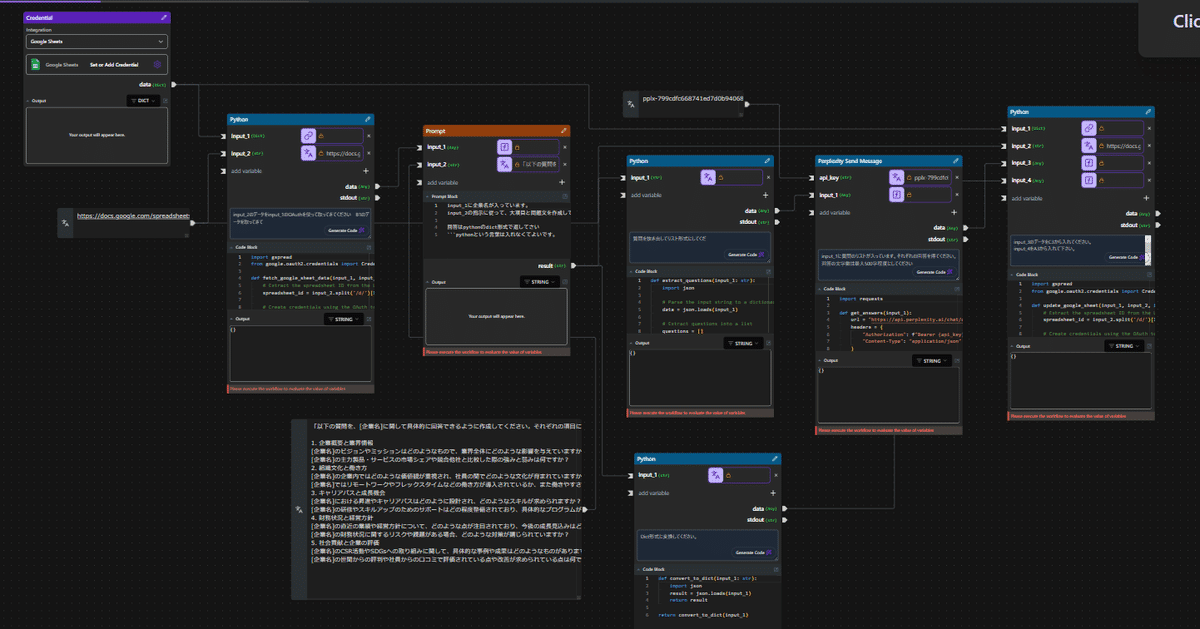Click the edit pencil on Prompt node
The width and height of the screenshot is (1200, 629).
pyautogui.click(x=563, y=131)
